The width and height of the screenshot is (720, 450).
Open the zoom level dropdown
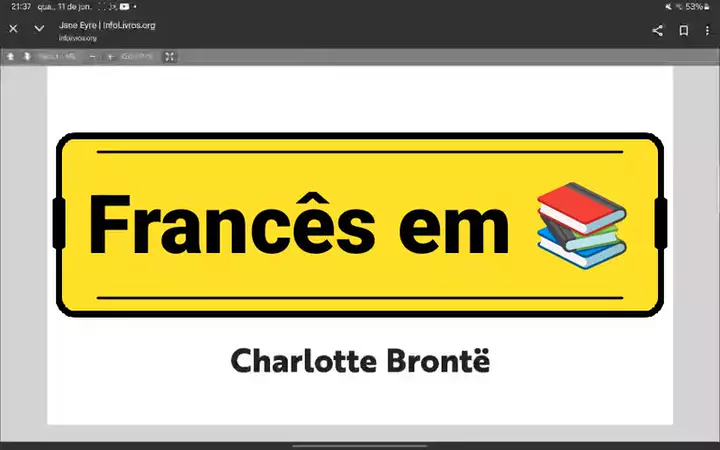[x=137, y=57]
